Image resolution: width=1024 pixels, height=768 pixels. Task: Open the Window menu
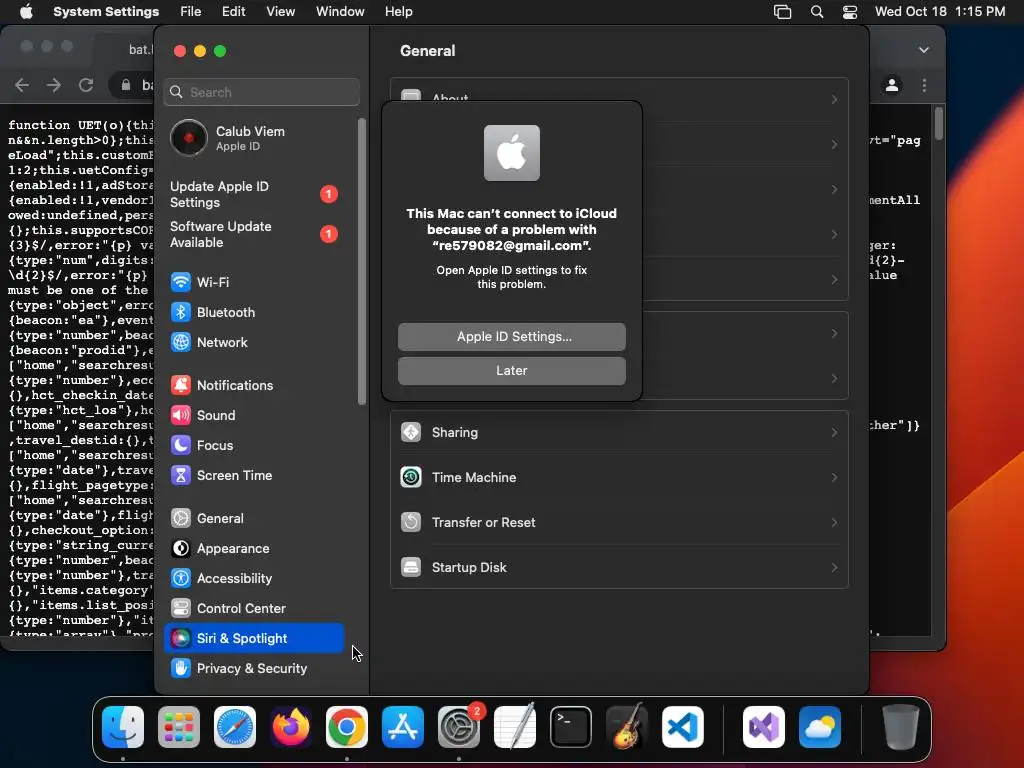(340, 12)
